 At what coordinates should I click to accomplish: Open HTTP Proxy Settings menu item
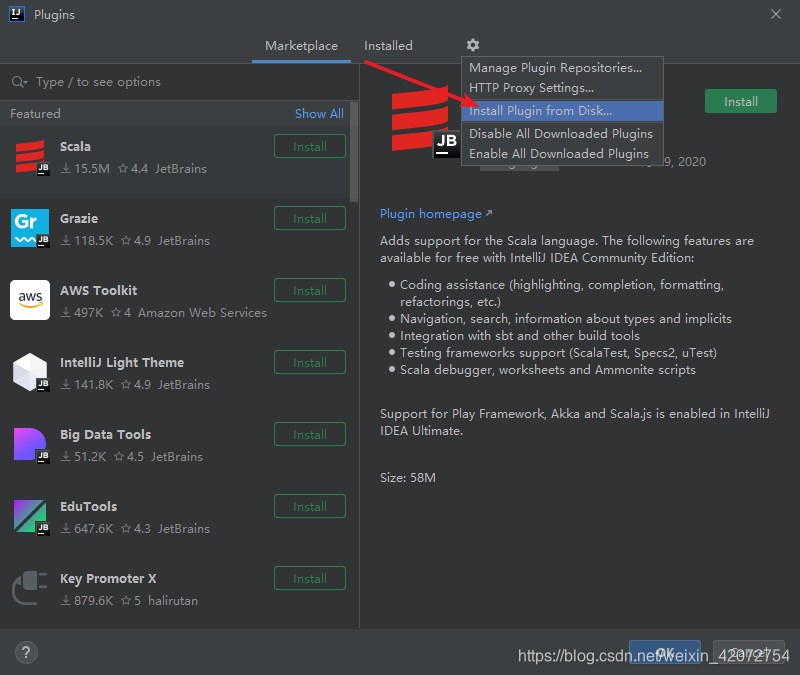[x=562, y=88]
